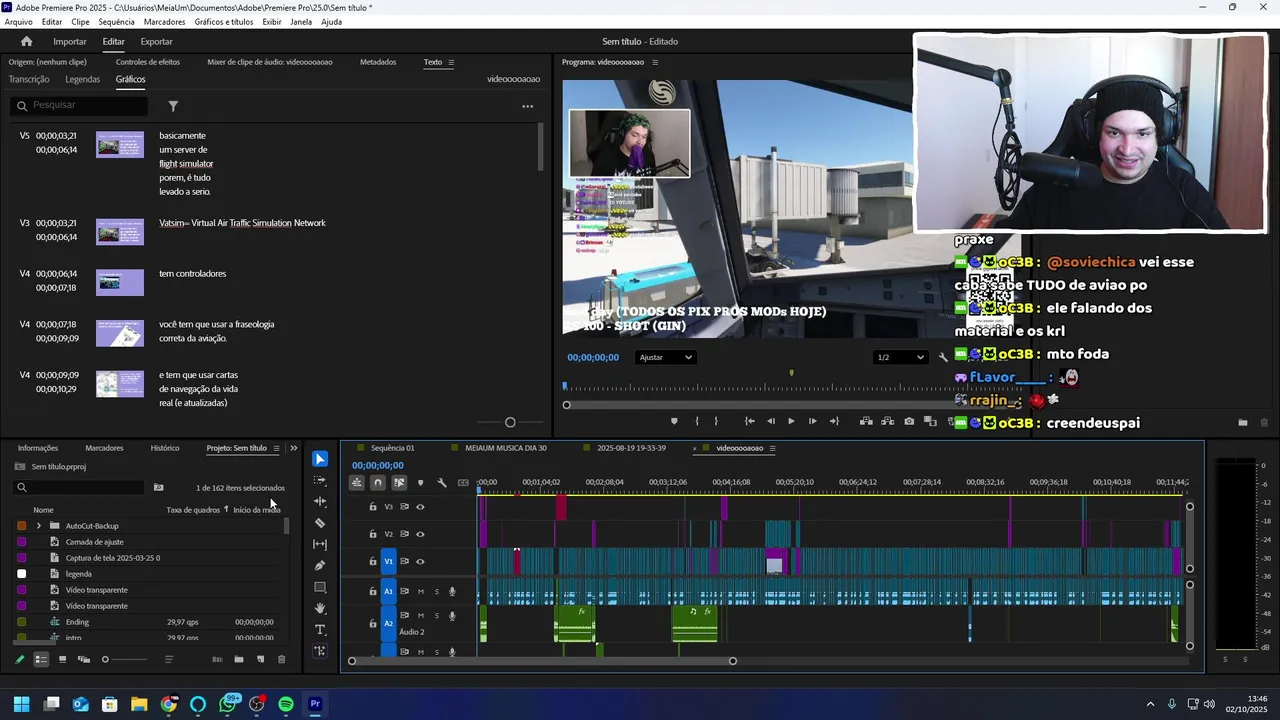Open the Controles de efeitos tab

tap(148, 62)
